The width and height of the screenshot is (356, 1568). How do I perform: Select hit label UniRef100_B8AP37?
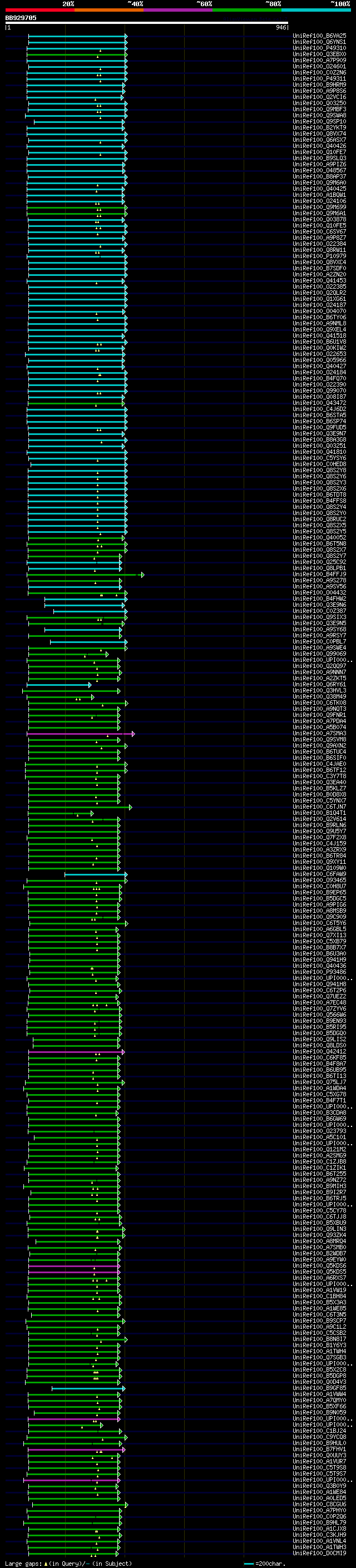[319, 176]
